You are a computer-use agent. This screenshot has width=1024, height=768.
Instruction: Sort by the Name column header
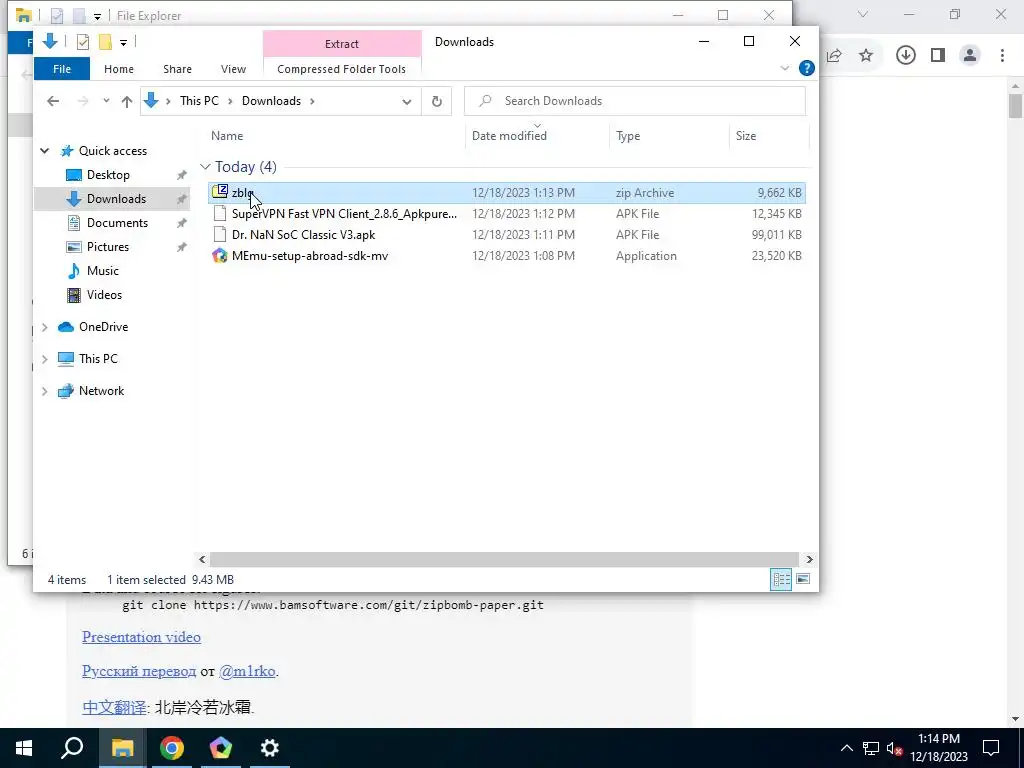click(x=227, y=136)
